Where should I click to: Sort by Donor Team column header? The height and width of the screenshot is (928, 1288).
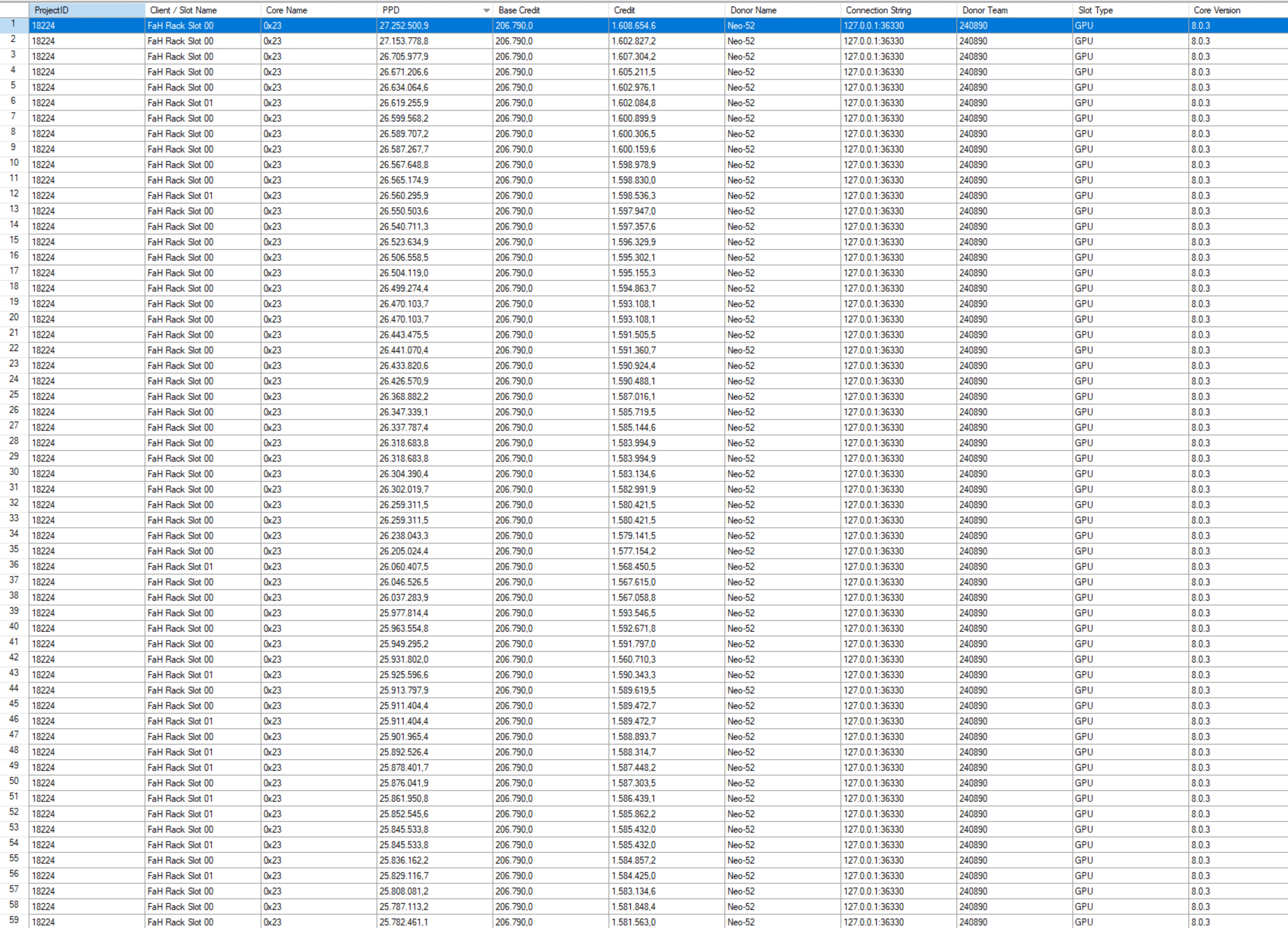[x=985, y=10]
